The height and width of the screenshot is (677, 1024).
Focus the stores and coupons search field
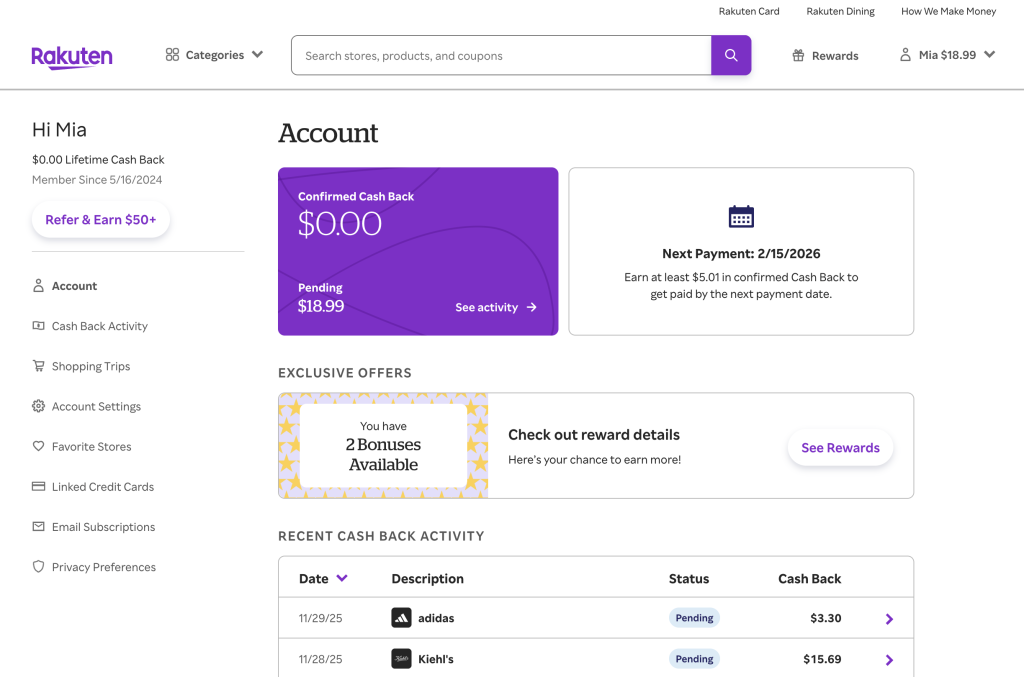click(x=500, y=56)
